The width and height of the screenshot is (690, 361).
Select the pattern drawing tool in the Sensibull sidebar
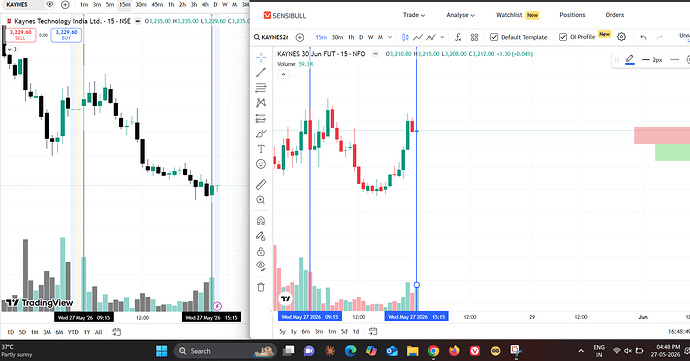[261, 103]
